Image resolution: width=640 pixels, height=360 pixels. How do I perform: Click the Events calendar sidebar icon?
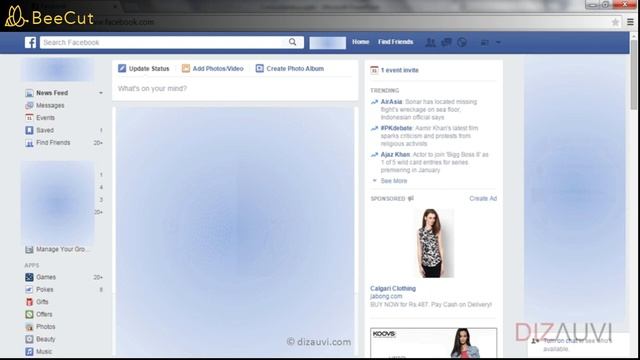(x=29, y=118)
